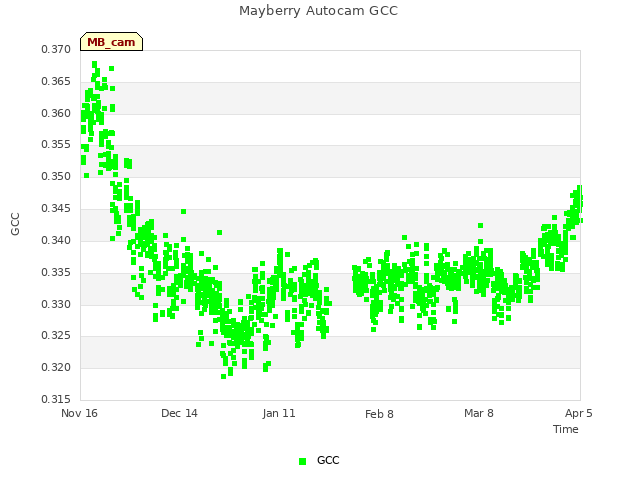
Task: Click the vertical GCC axis title
Action: [x=15, y=224]
